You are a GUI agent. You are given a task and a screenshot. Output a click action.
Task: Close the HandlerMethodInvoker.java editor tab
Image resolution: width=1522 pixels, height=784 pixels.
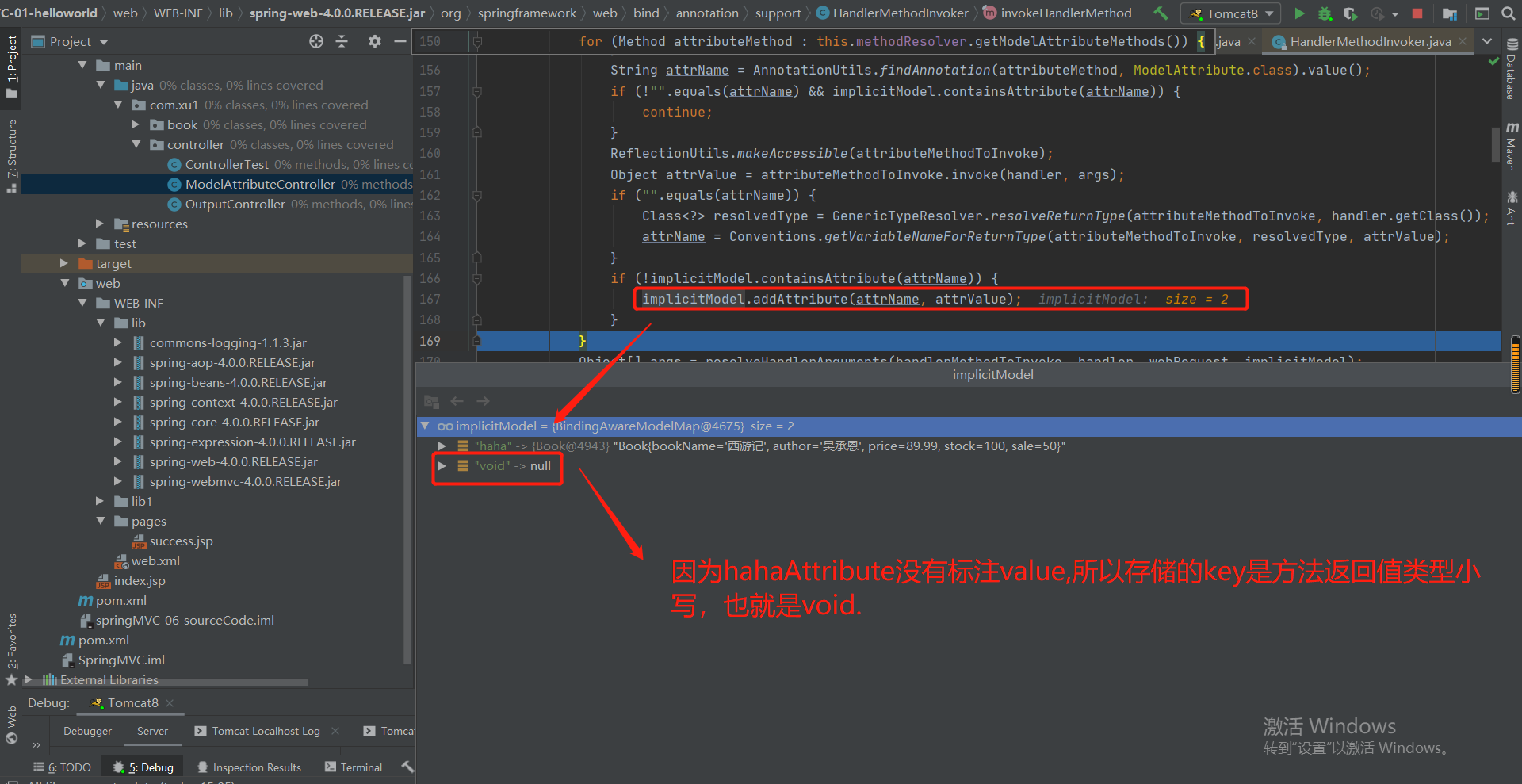pos(1463,41)
